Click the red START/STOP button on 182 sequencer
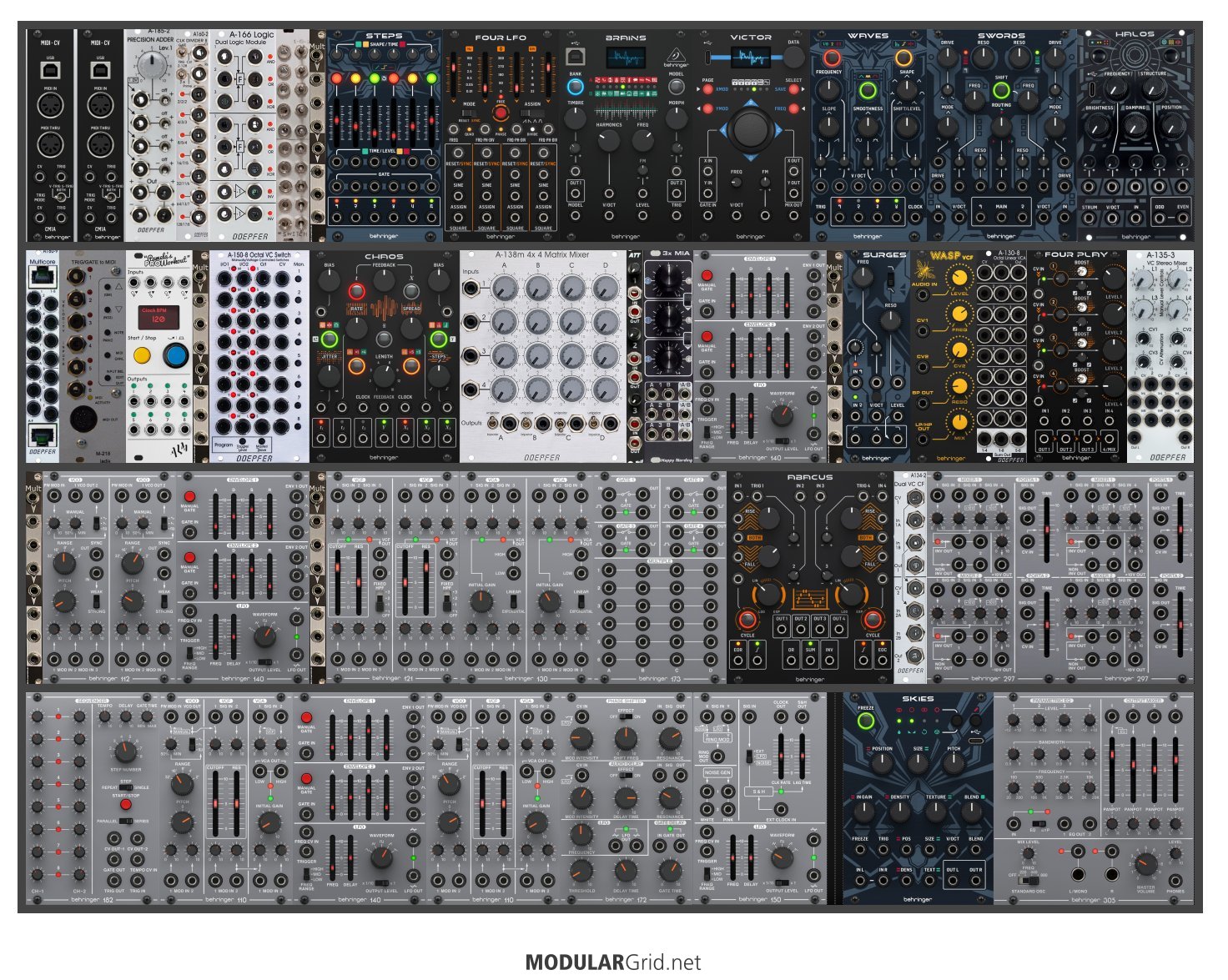The height and width of the screenshot is (980, 1228). pos(125,804)
